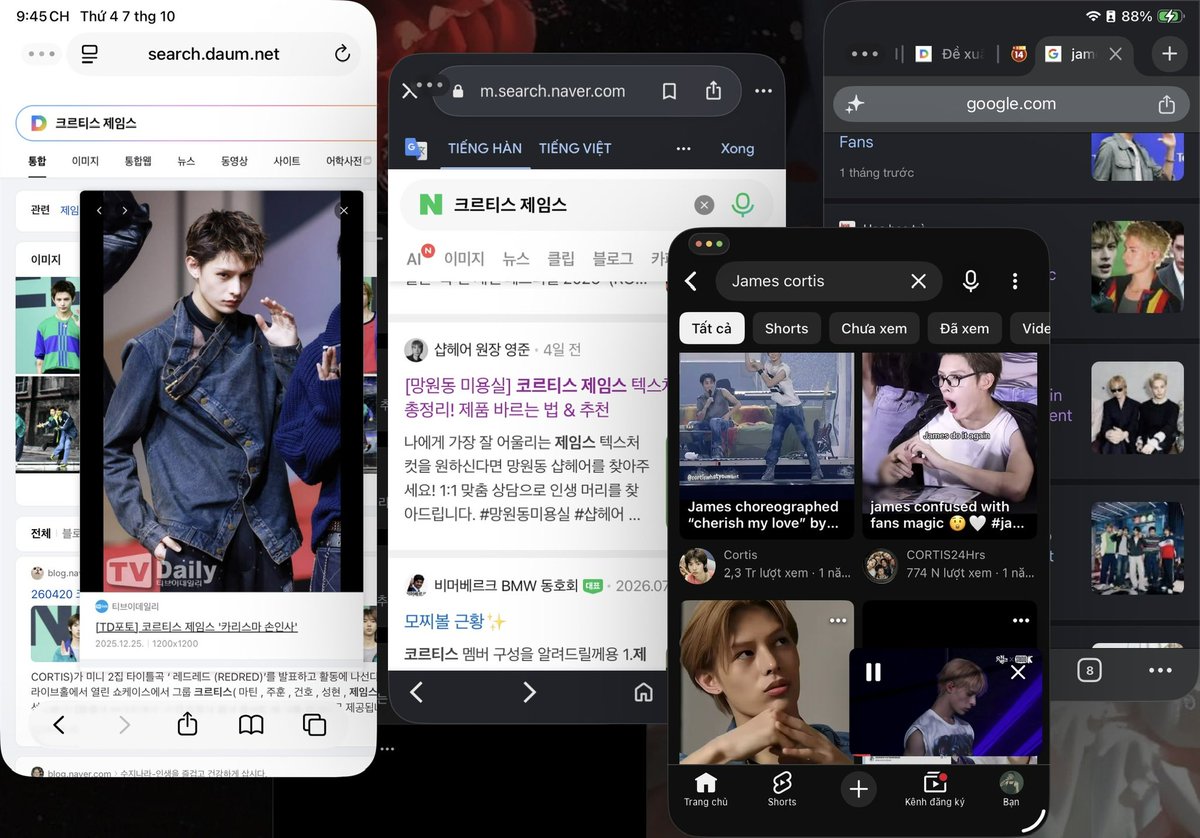Switch to the tab with the 14 icon
This screenshot has width=1200, height=838.
1019,54
